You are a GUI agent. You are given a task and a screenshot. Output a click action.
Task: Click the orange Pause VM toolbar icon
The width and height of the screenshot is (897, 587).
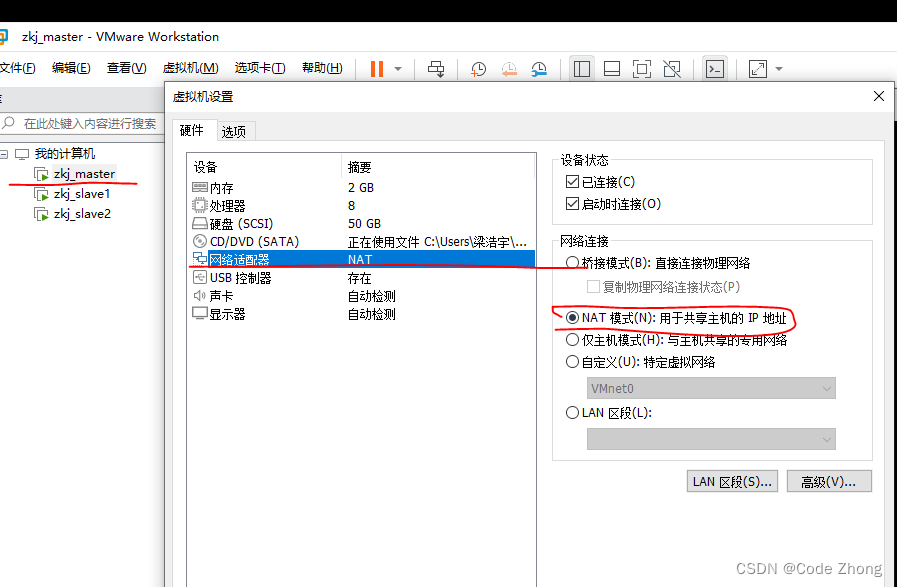point(376,69)
